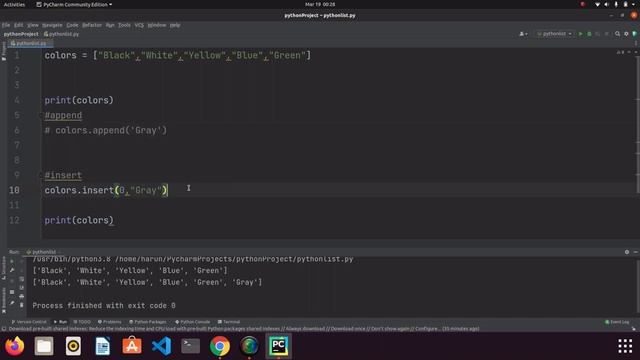The width and height of the screenshot is (640, 360).
Task: Open the View menu
Action: pos(33,25)
